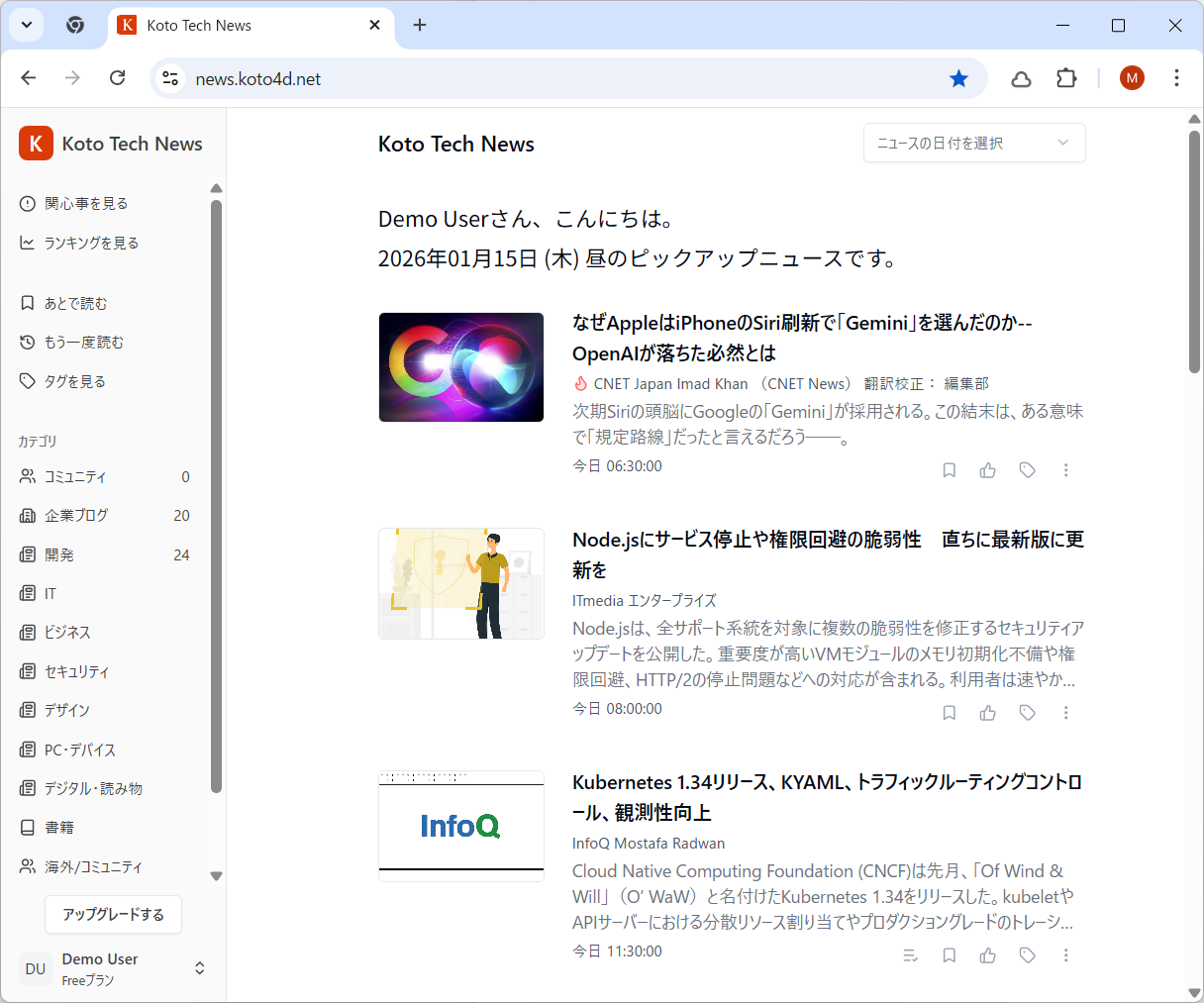This screenshot has height=1003, width=1204.
Task: Select the ビジネス category
Action: 105,633
